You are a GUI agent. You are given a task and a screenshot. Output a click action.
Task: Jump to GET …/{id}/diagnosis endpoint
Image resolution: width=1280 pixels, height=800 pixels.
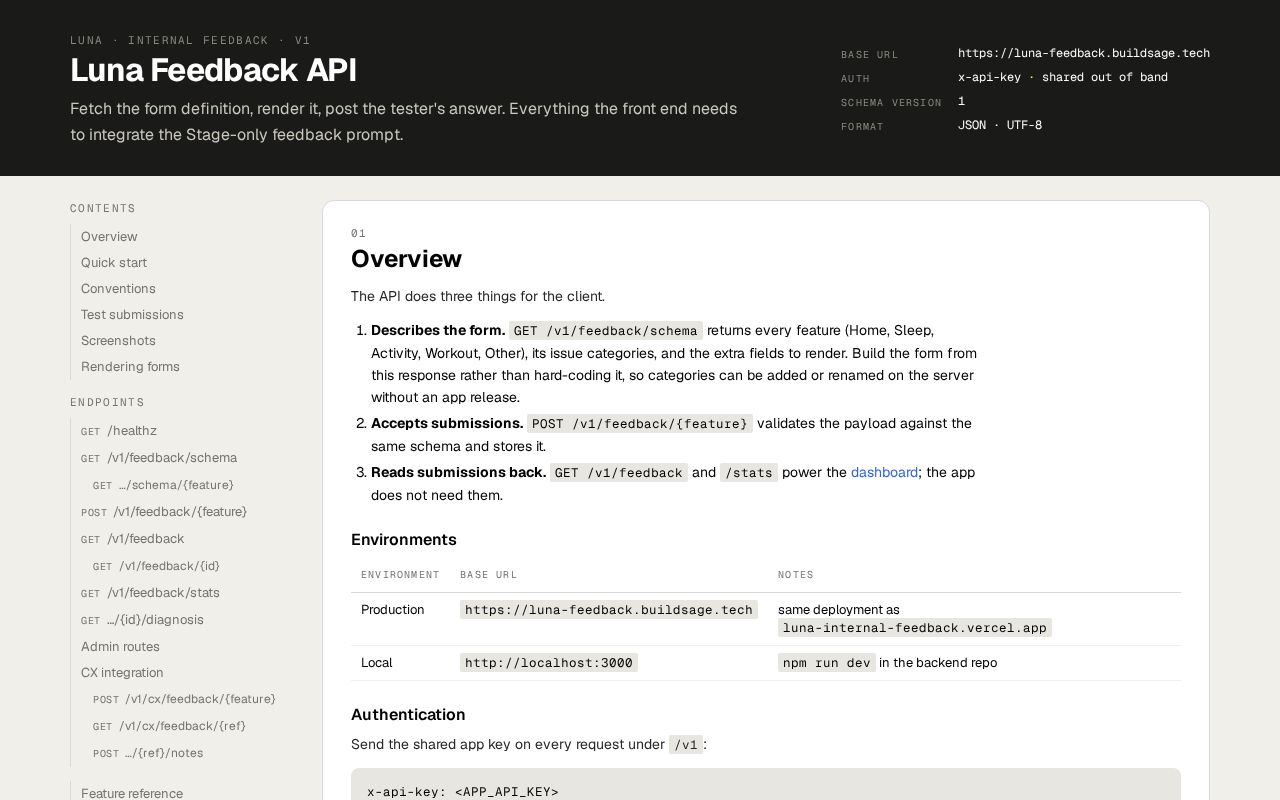pos(142,620)
